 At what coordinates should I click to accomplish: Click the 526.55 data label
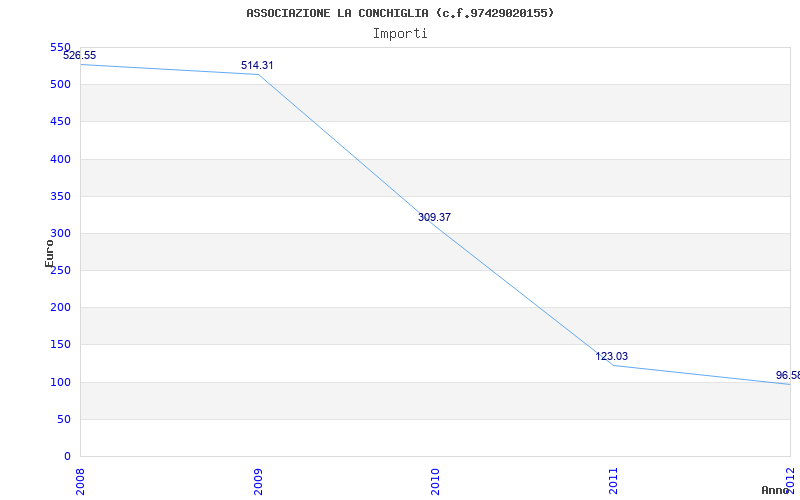click(80, 56)
